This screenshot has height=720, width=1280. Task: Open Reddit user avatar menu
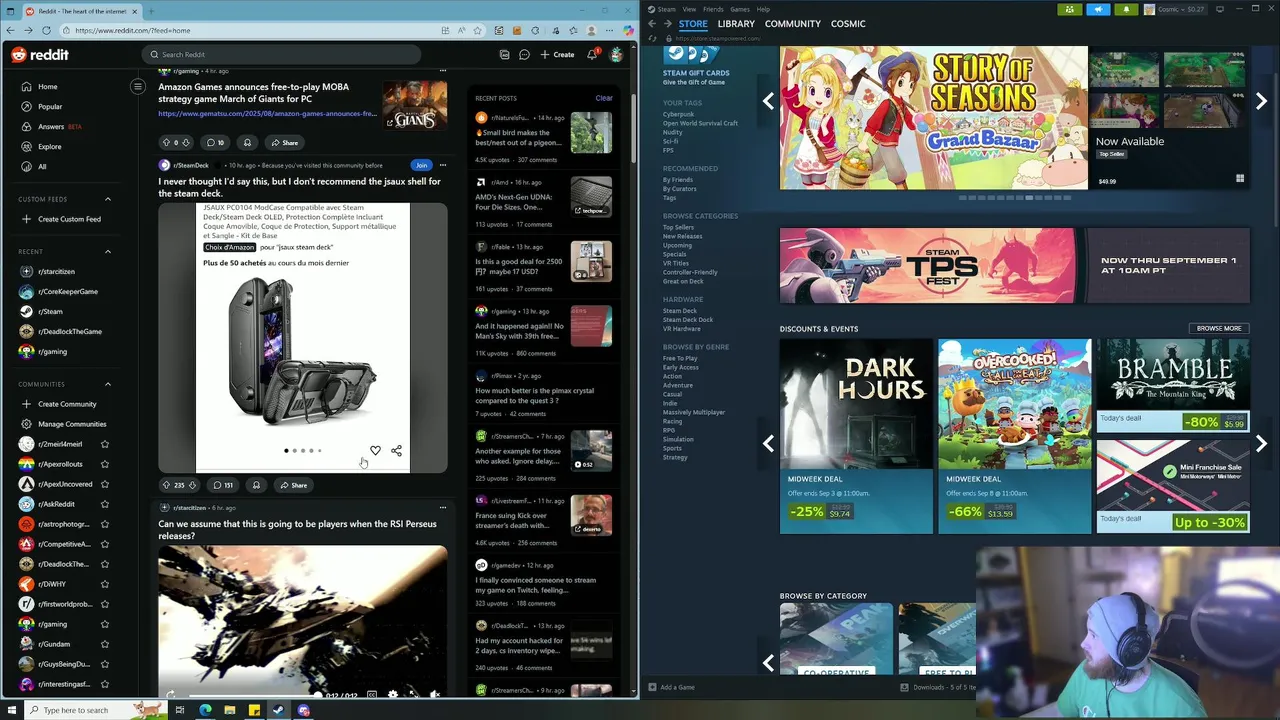pyautogui.click(x=616, y=55)
